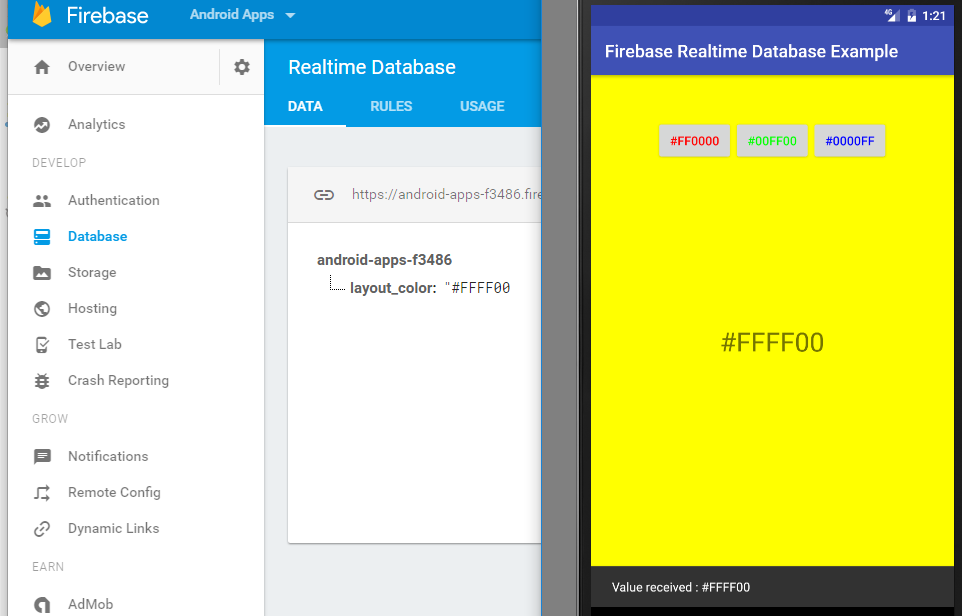Click the Realtime Database heading

[372, 67]
